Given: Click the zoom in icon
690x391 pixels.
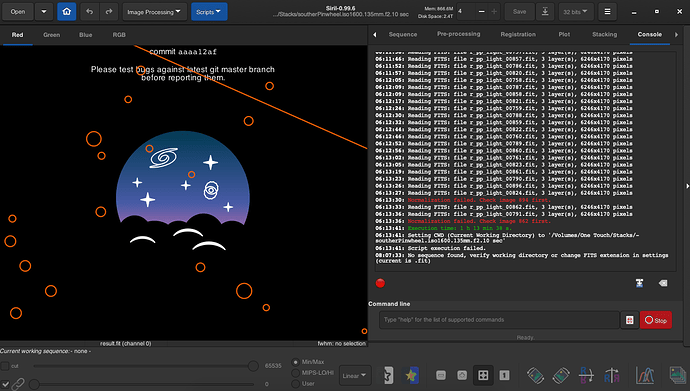Looking at the screenshot, I should tap(462, 375).
